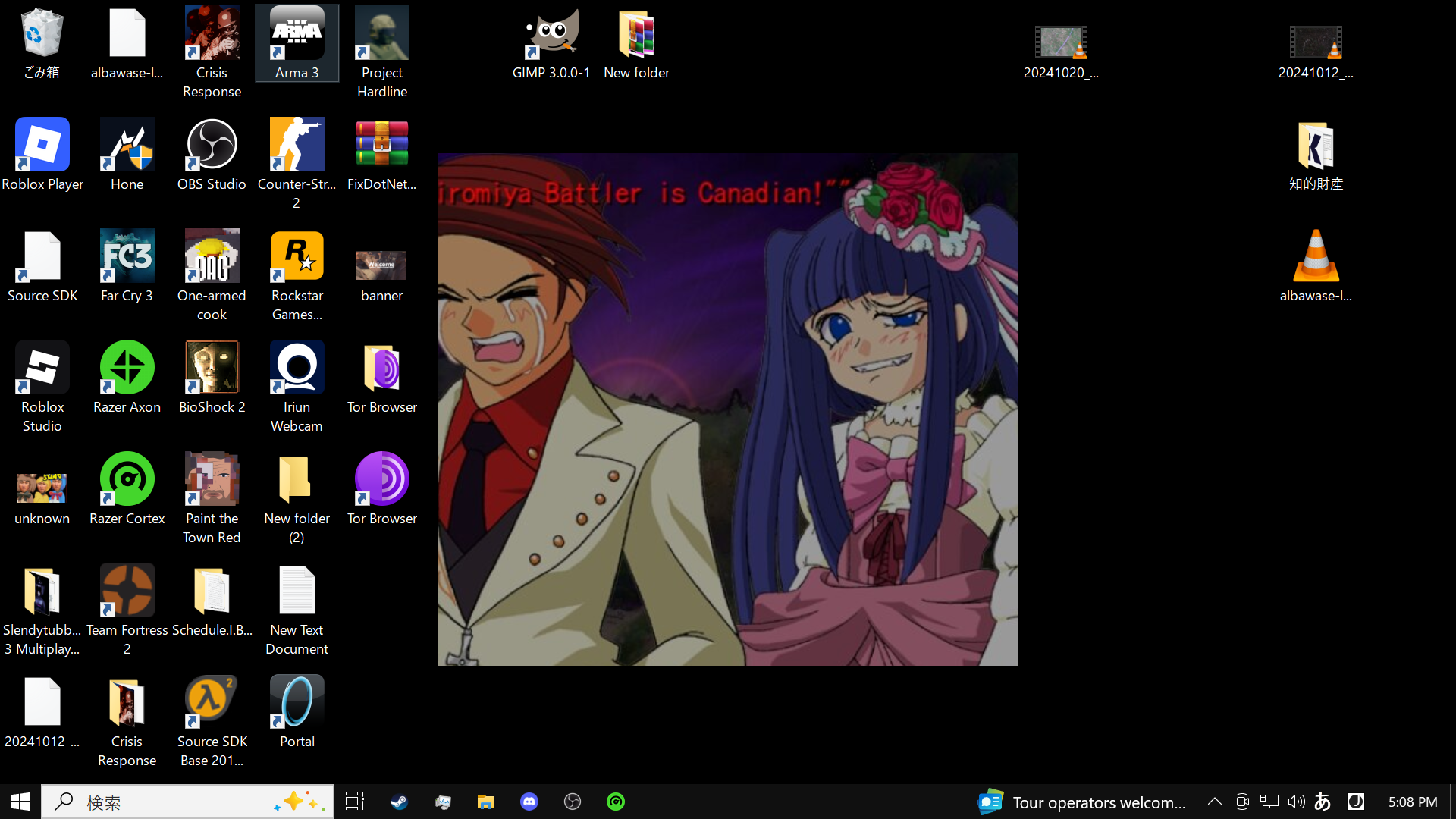Select the BioShock 2 shortcut
The width and height of the screenshot is (1456, 819).
(x=212, y=378)
